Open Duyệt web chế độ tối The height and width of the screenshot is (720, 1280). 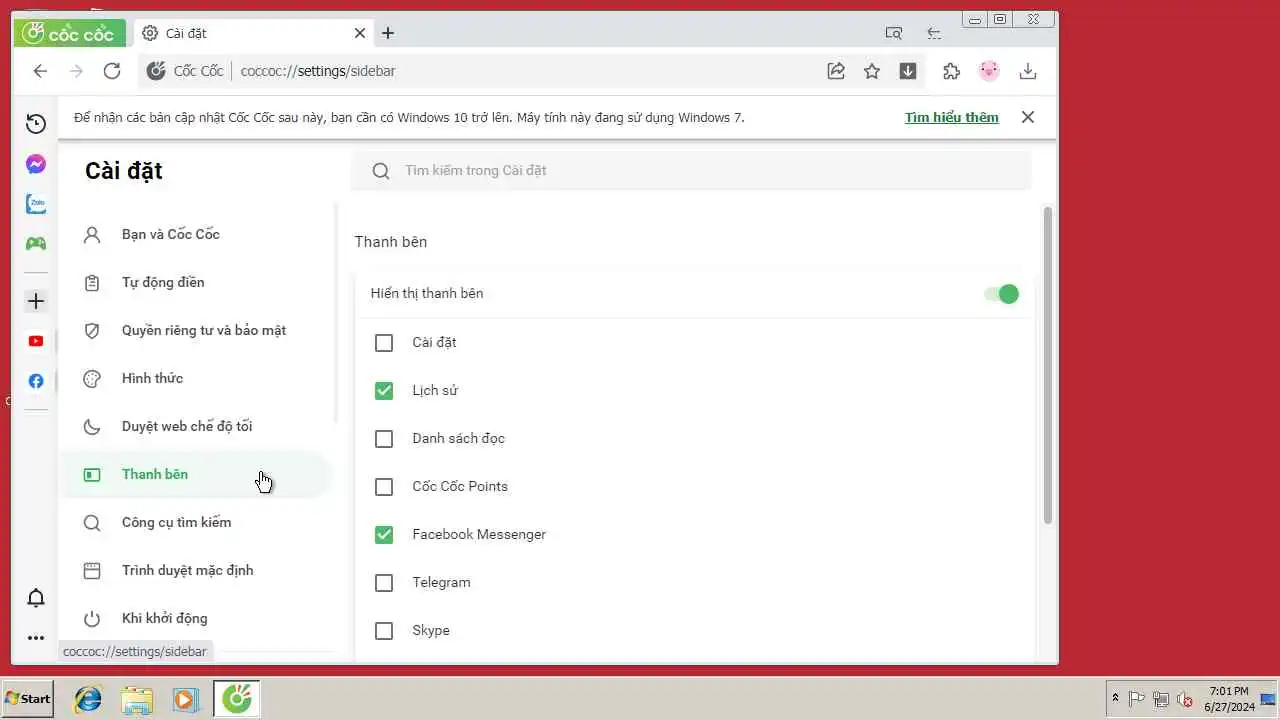tap(195, 427)
